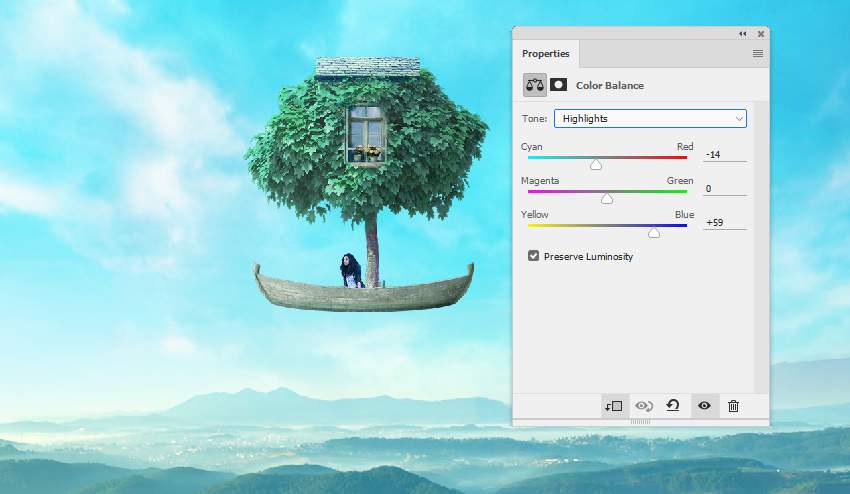850x494 pixels.
Task: Click the Cyan-Red value field
Action: (x=725, y=155)
